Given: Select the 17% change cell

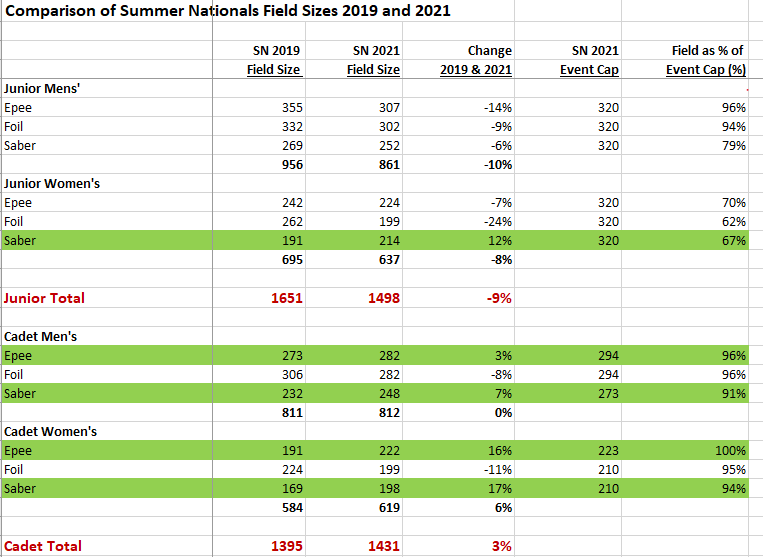Looking at the screenshot, I should click(x=500, y=488).
